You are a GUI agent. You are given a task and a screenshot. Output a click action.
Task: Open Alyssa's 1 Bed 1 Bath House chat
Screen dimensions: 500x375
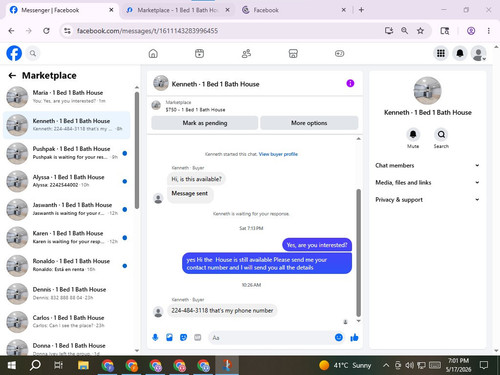pos(67,181)
